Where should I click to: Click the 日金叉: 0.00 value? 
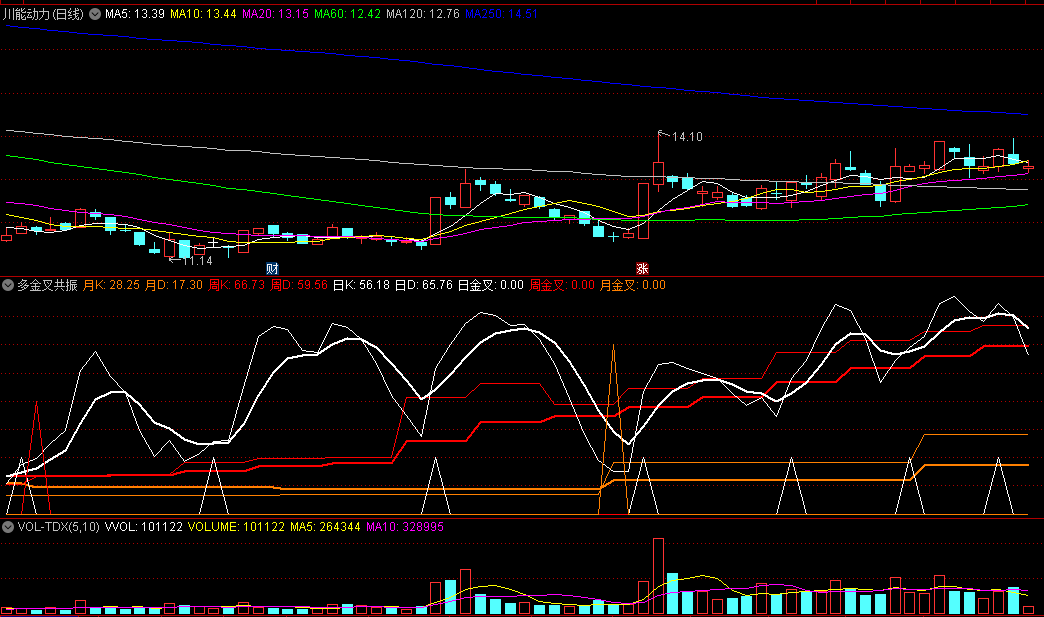[x=491, y=286]
